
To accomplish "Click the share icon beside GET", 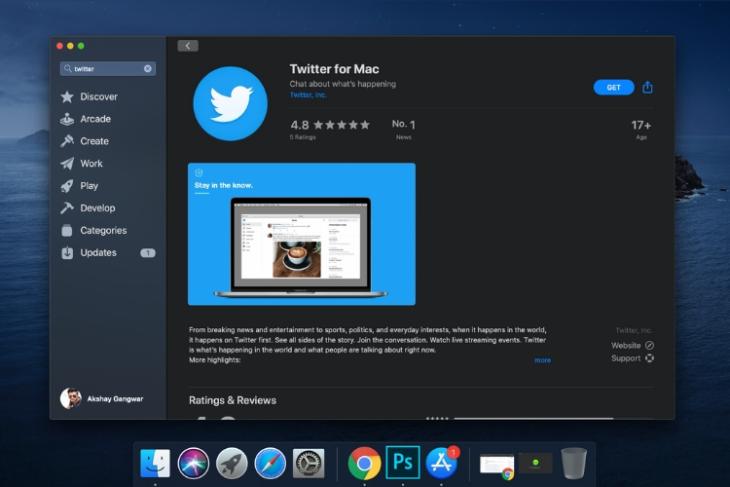I will pos(647,87).
